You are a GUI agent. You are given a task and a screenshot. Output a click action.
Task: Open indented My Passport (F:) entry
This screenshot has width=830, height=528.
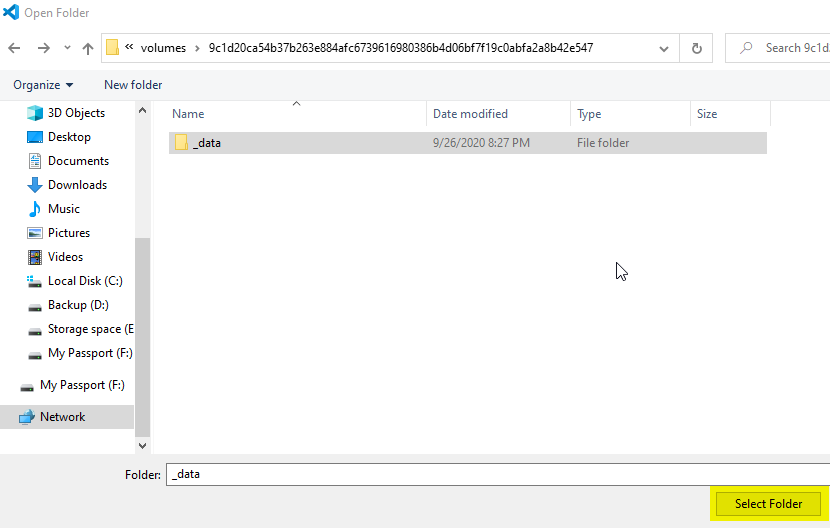(90, 353)
